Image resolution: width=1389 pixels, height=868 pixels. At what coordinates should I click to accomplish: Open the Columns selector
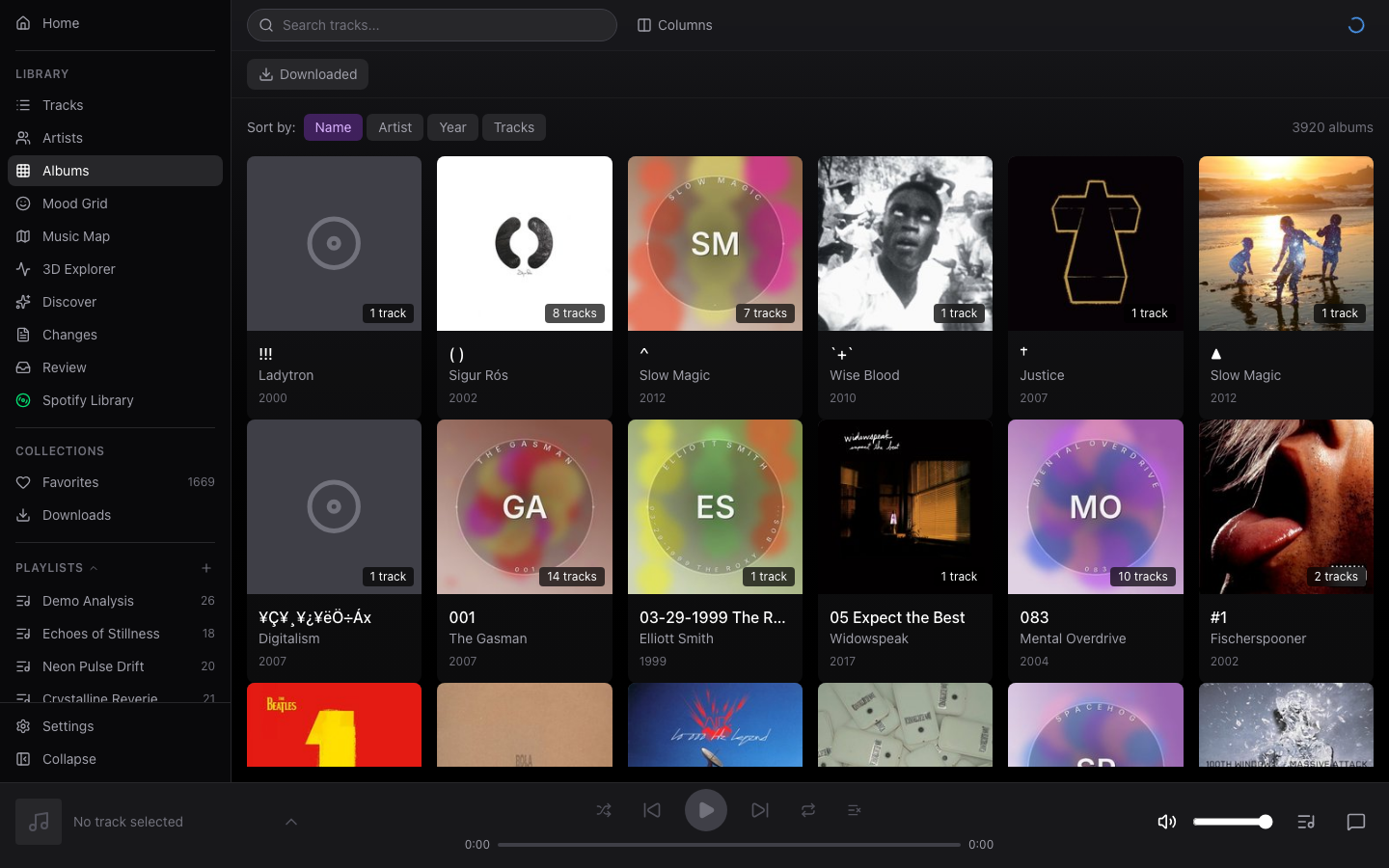674,25
